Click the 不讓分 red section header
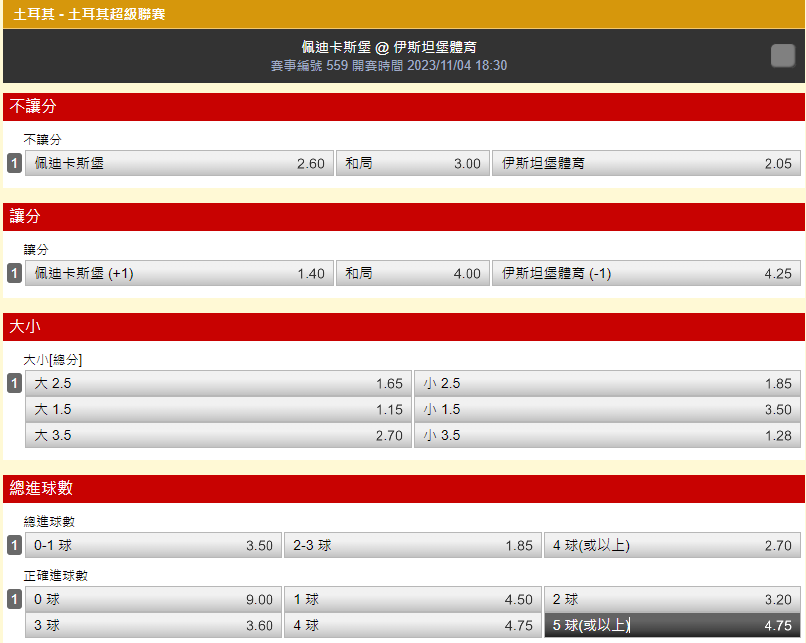Viewport: 806px width, 643px height. pos(404,107)
